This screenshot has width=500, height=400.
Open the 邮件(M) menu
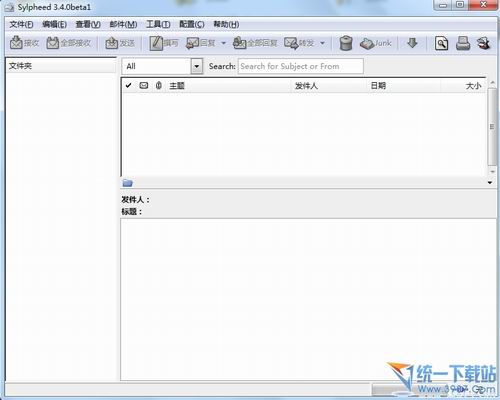[x=123, y=24]
